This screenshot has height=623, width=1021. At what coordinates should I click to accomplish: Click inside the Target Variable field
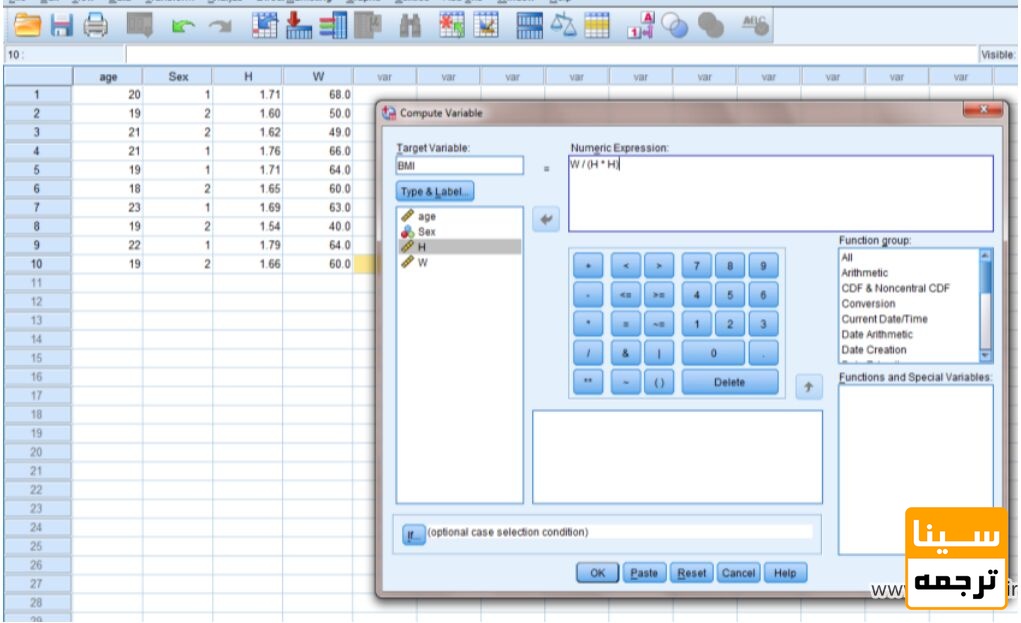459,165
